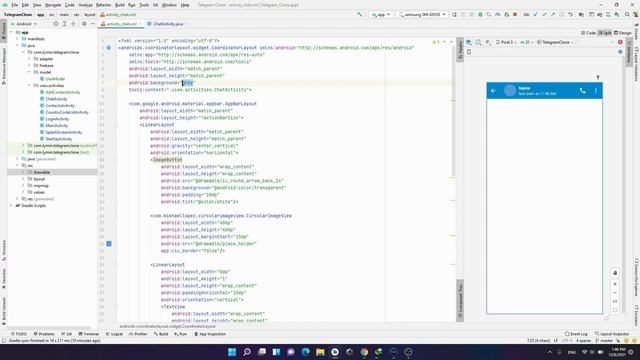Click the gutter drawable icon at place_holder line
The width and height of the screenshot is (640, 360).
point(109,244)
